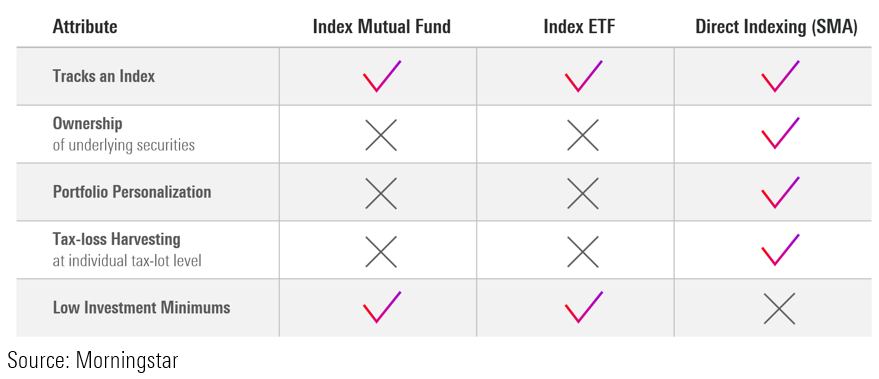
Task: Click the Index Mutual Fund Low Investment Minimums checkmark
Action: [382, 307]
